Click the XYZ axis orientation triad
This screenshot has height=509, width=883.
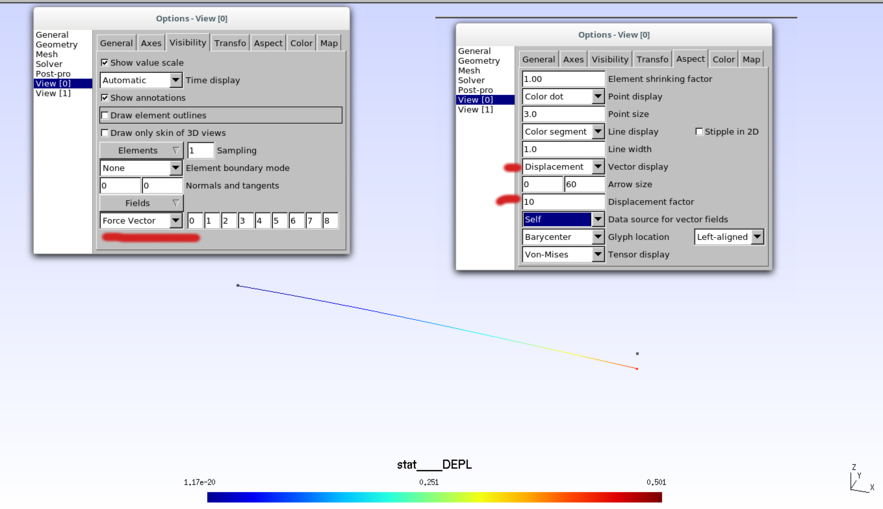(x=859, y=480)
